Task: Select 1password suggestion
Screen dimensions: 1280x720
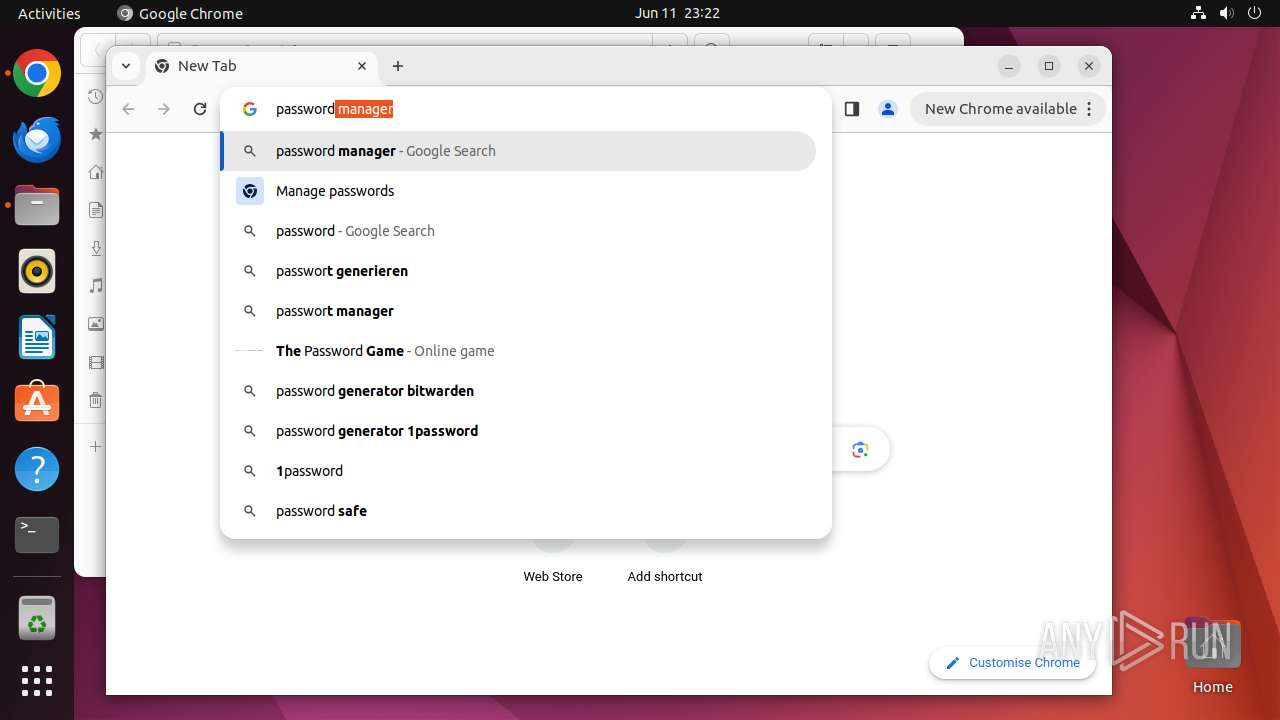Action: pyautogui.click(x=518, y=471)
